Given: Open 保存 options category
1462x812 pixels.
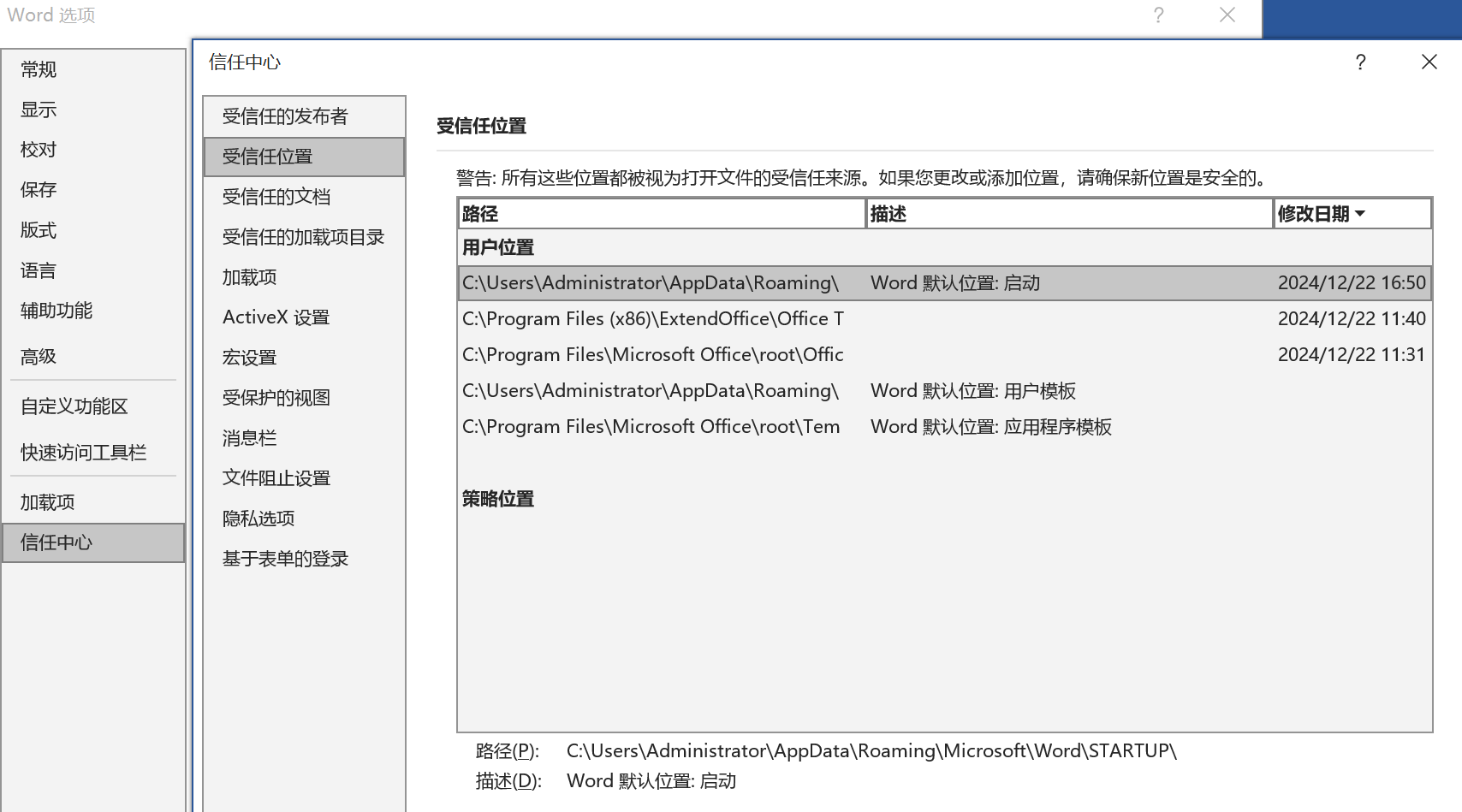Looking at the screenshot, I should coord(93,190).
